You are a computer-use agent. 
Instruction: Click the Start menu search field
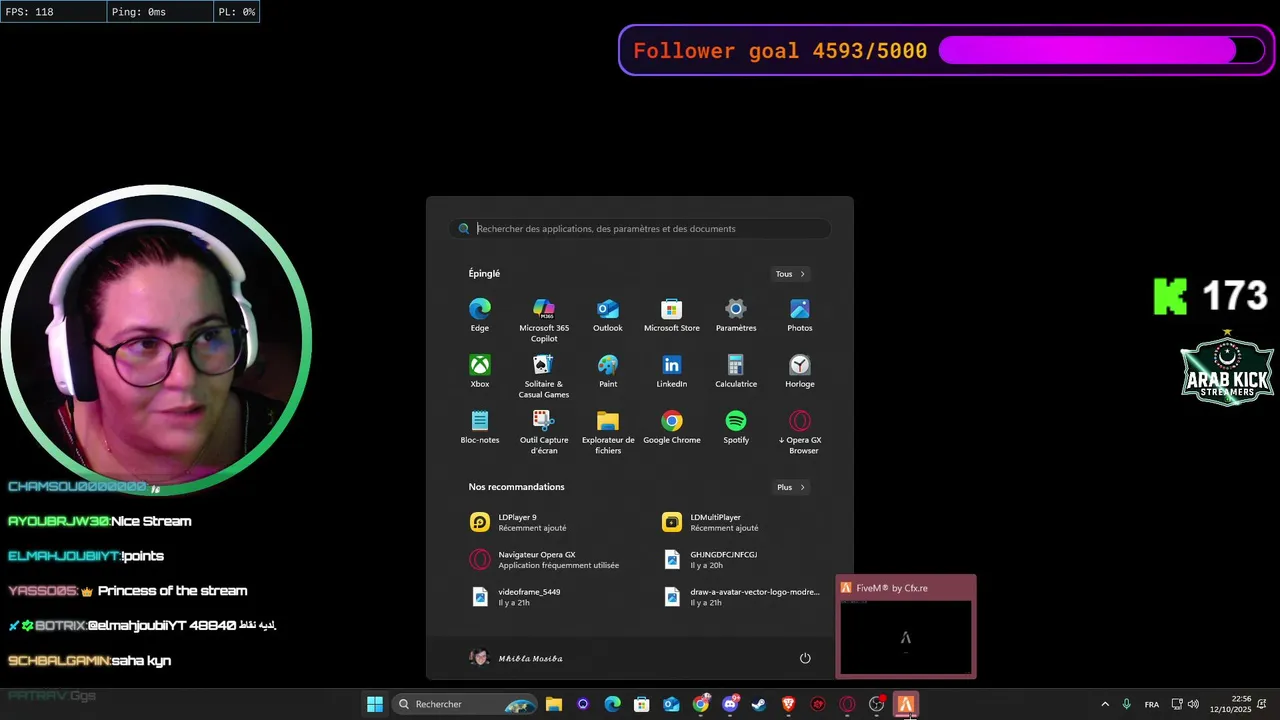(x=640, y=229)
